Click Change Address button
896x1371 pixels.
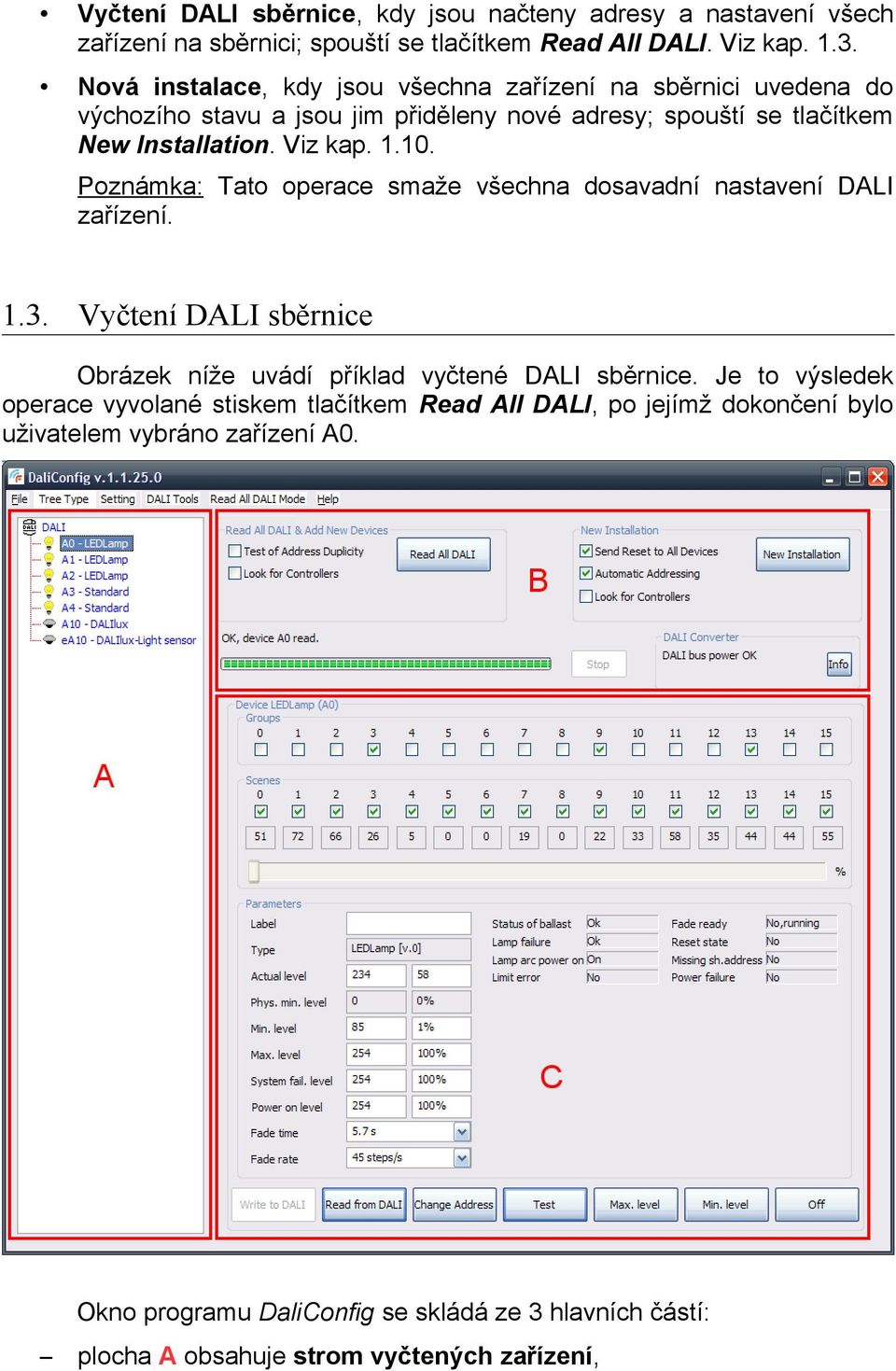click(454, 1205)
